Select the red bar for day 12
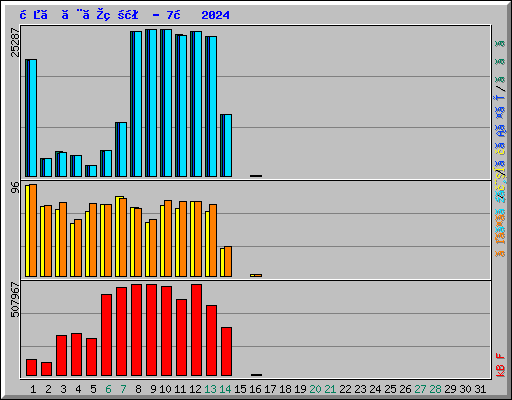Screen dimensions: 512x400 [196, 330]
